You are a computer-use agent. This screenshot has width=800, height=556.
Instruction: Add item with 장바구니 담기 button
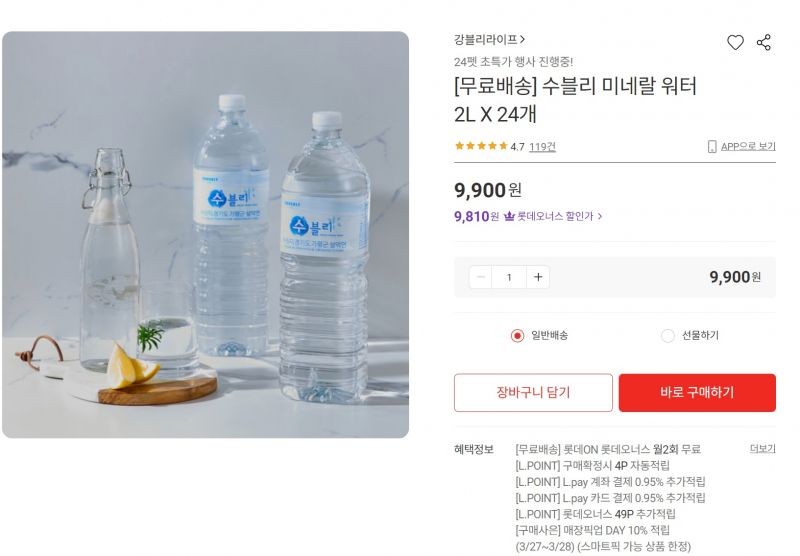[533, 393]
